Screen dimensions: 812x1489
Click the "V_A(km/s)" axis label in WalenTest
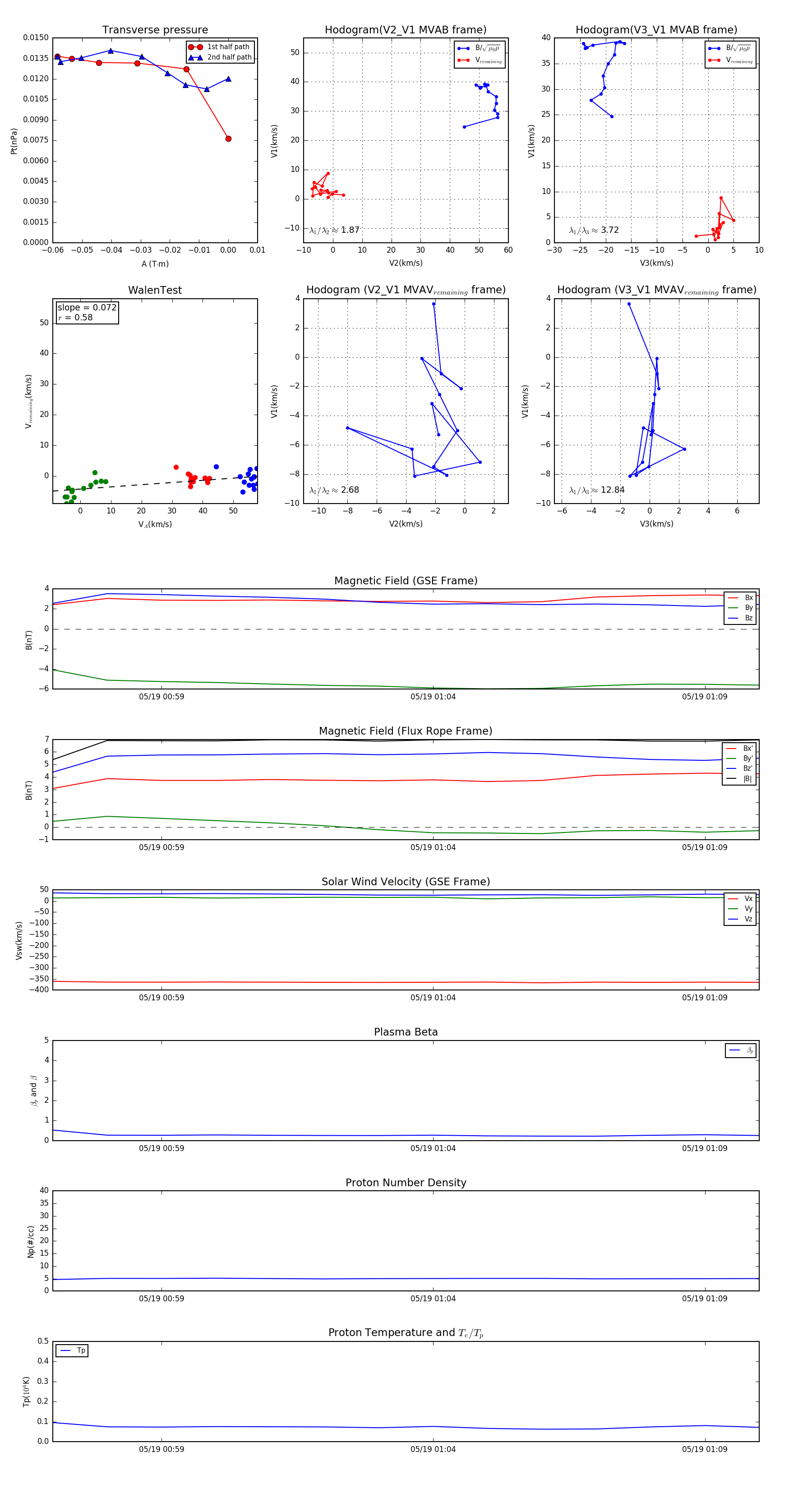155,524
